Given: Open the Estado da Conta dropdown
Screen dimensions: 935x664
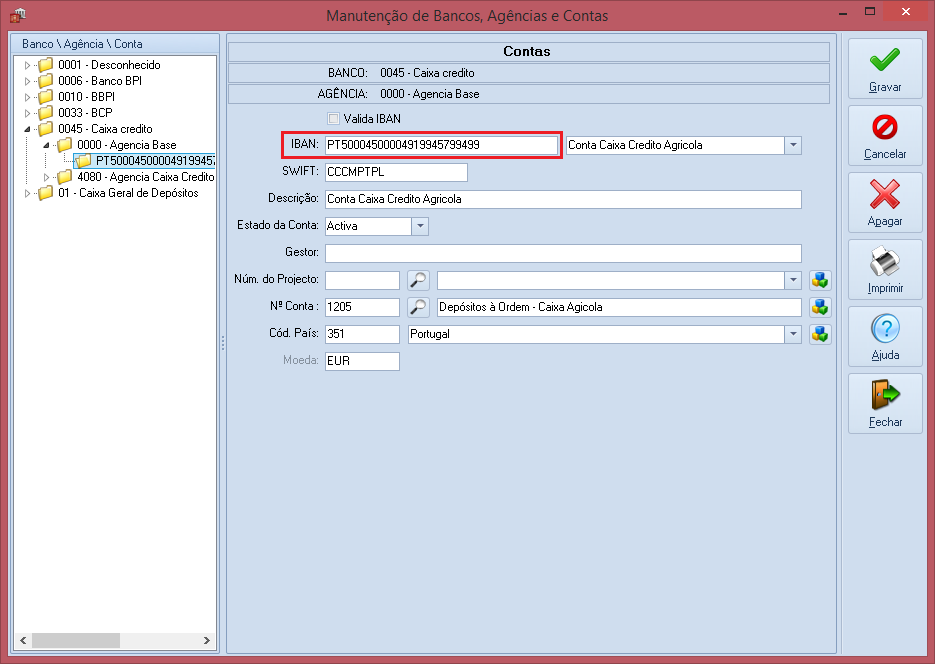Looking at the screenshot, I should coord(420,226).
